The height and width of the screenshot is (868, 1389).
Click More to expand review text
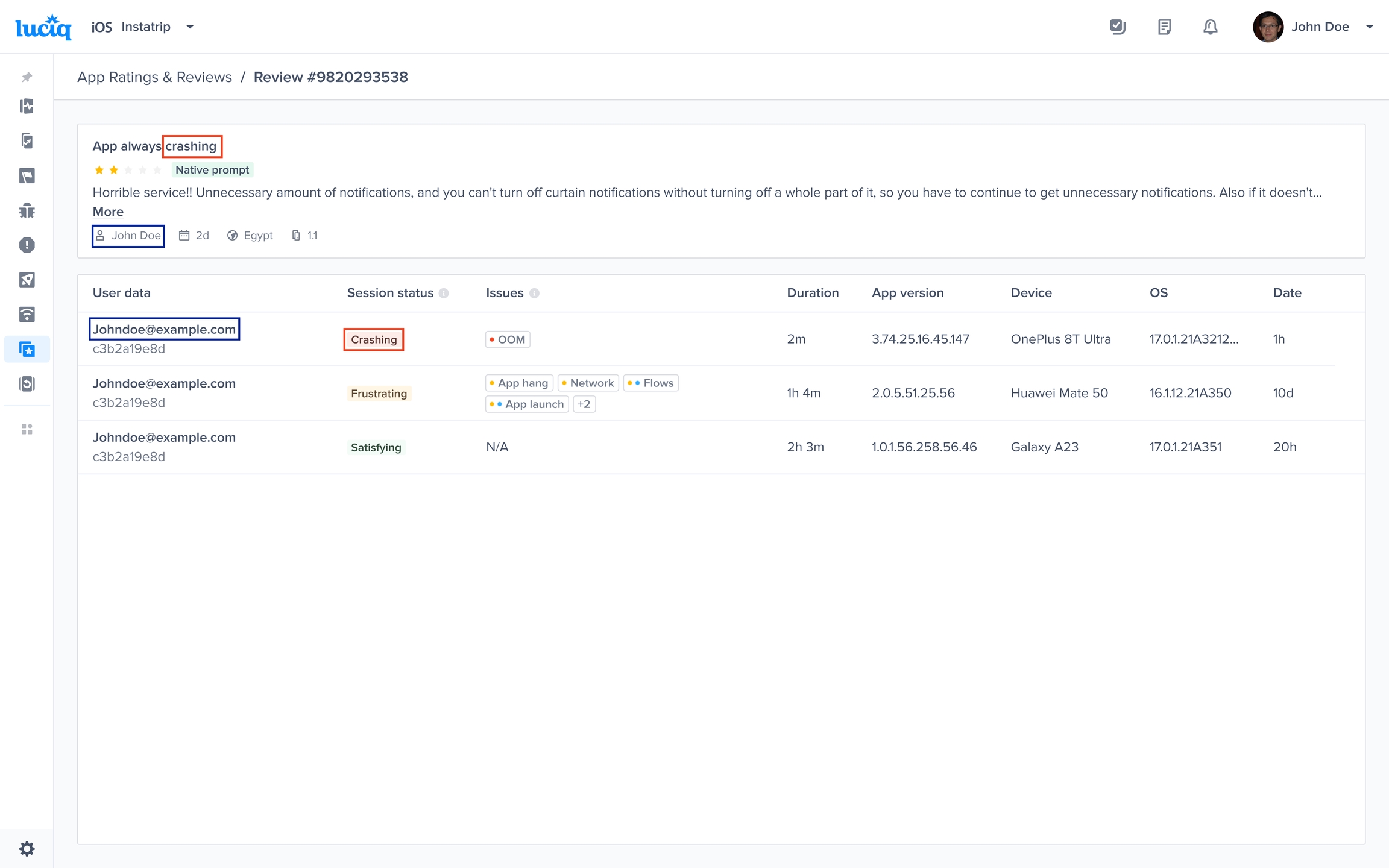click(x=108, y=212)
